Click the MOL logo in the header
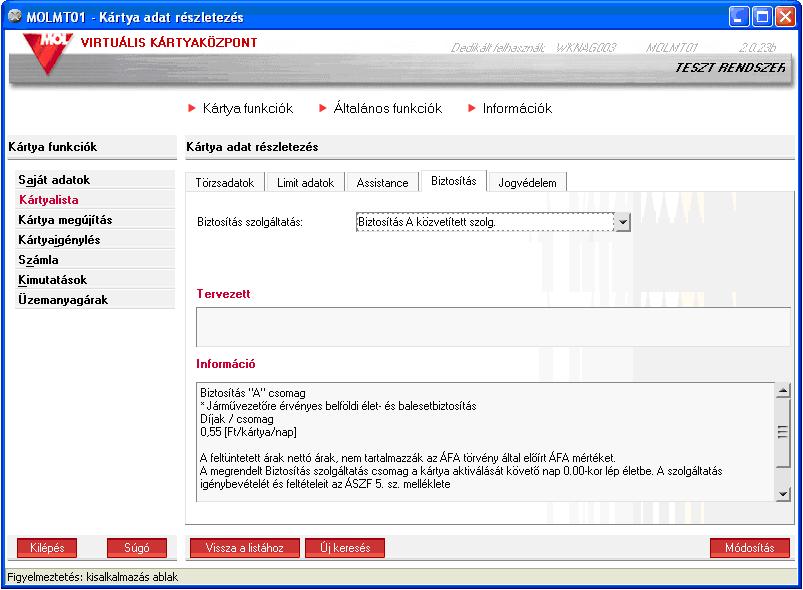 pyautogui.click(x=48, y=53)
